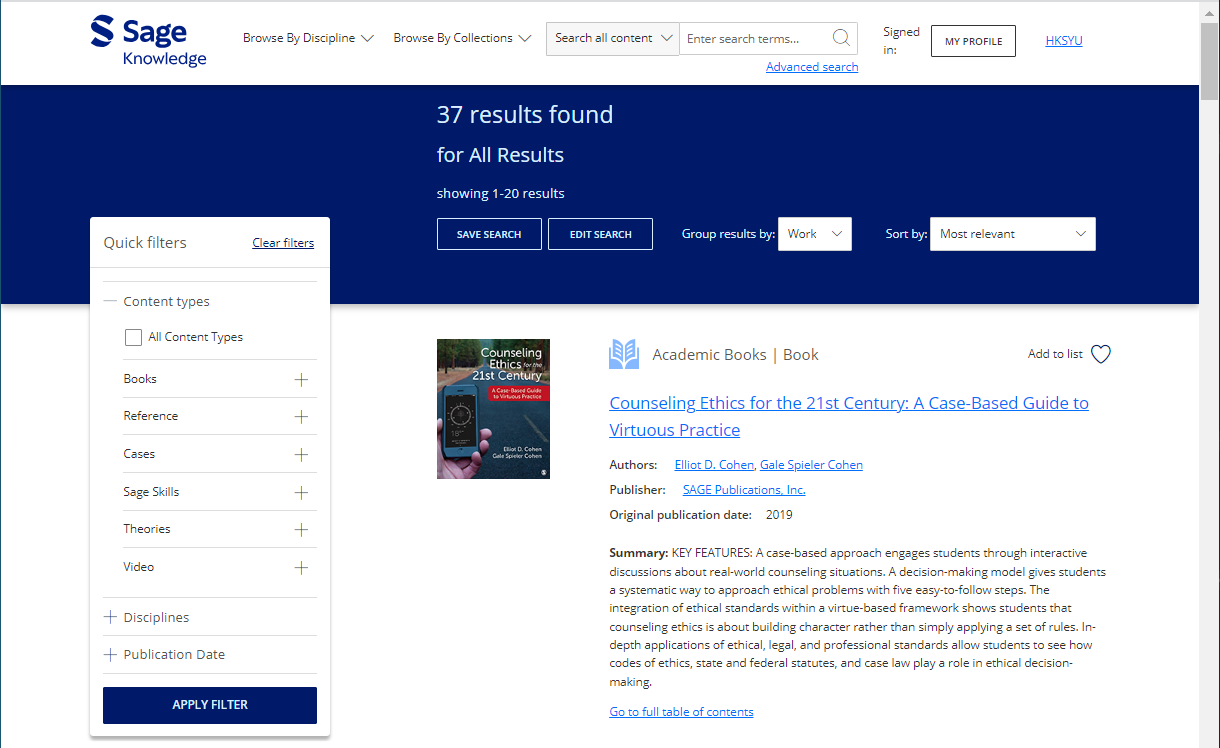Expand the Disciplines filter section
The image size is (1220, 748).
click(111, 617)
